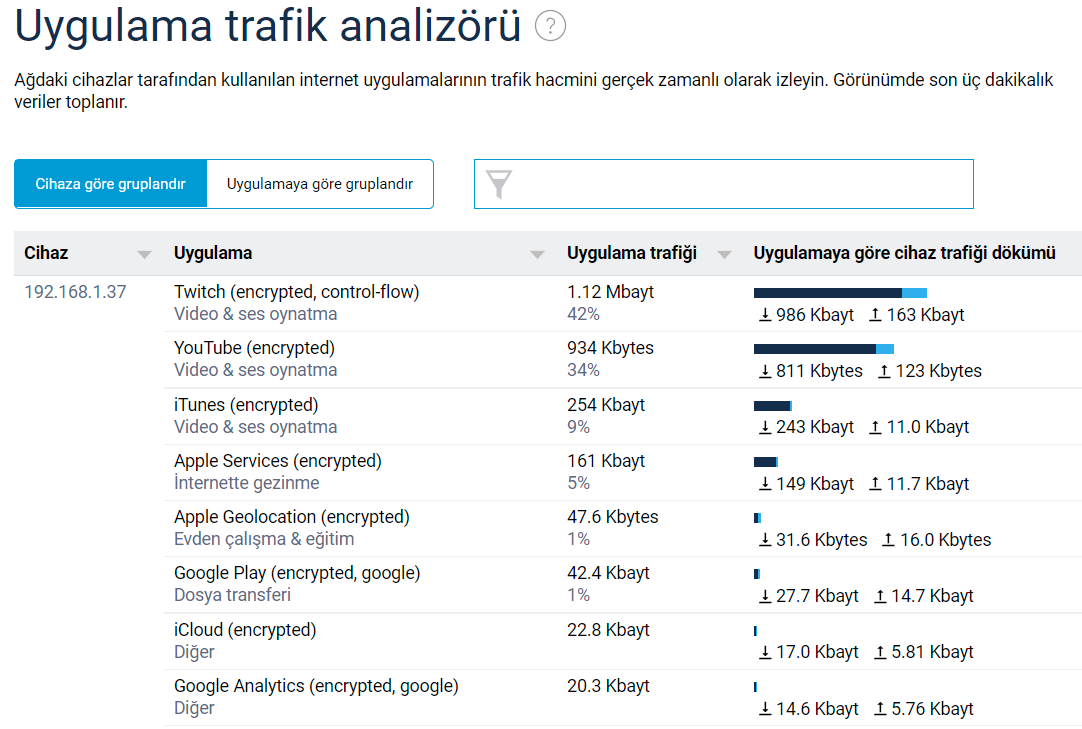This screenshot has height=729, width=1082.
Task: Click the Twitch download arrow icon
Action: pyautogui.click(x=765, y=315)
